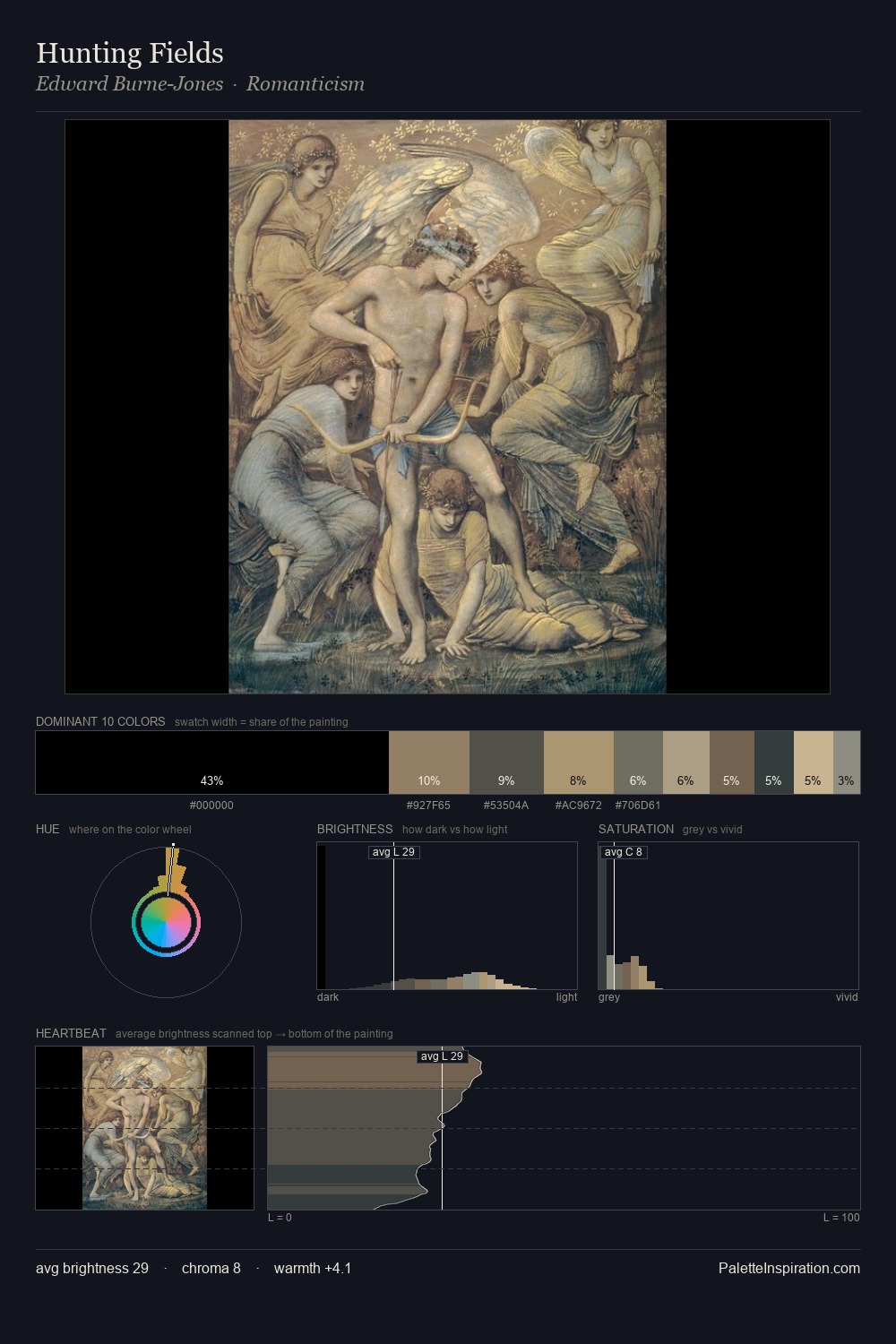Click the 'vivid' saturation axis label
The image size is (896, 1344).
click(x=847, y=997)
